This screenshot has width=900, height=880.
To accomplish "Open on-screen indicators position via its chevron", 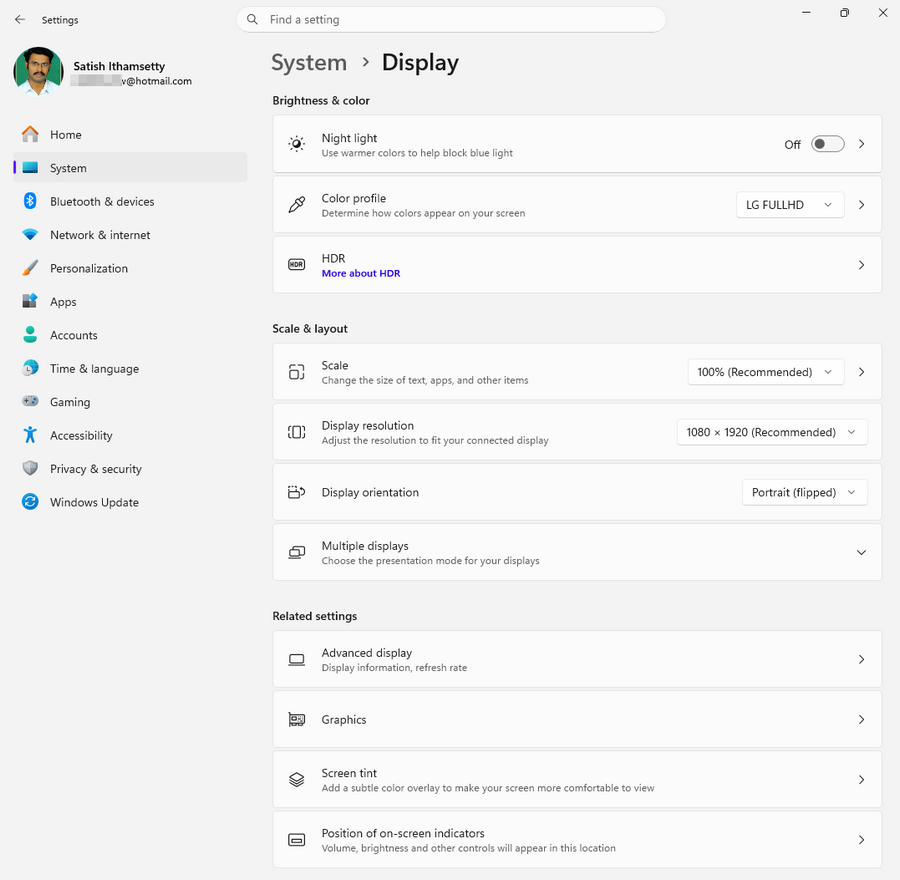I will tap(862, 840).
